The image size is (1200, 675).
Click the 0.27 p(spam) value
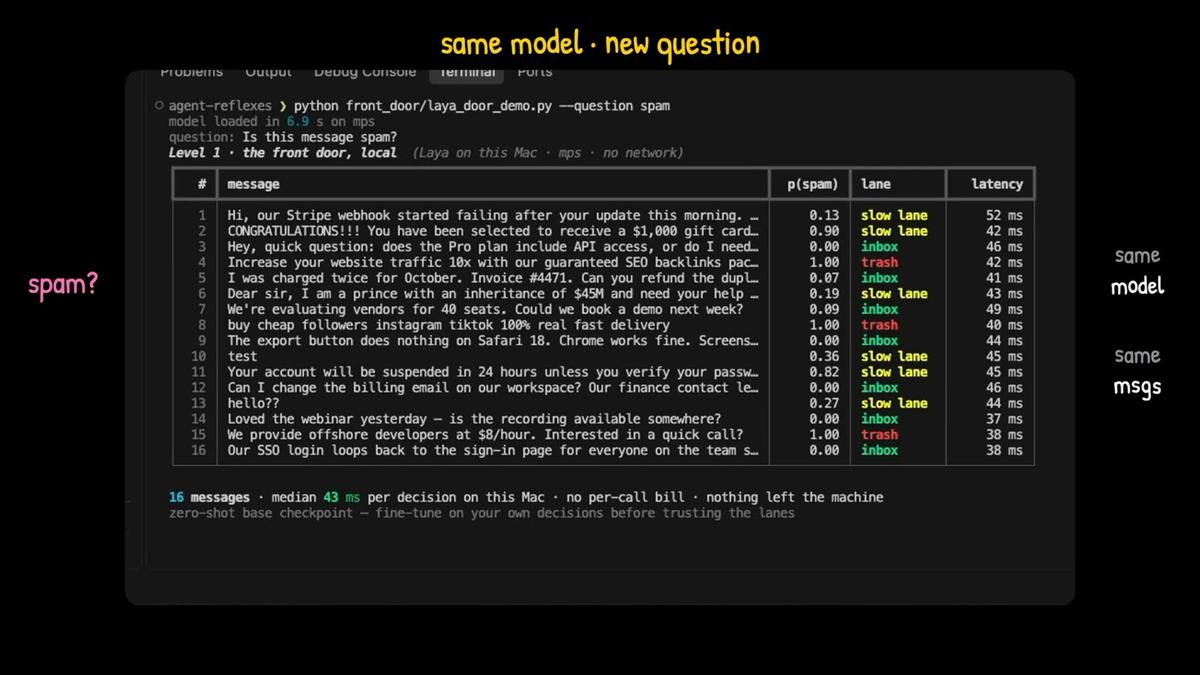(x=824, y=403)
